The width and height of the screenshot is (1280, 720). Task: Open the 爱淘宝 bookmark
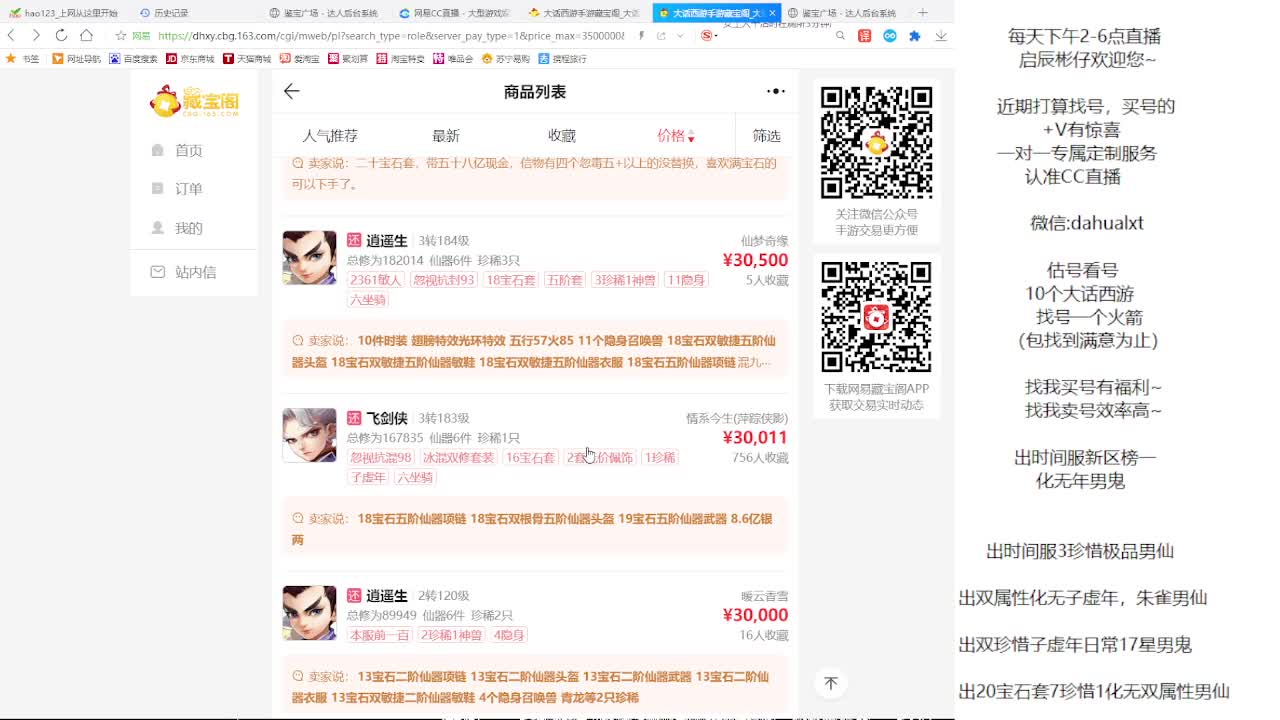[300, 59]
